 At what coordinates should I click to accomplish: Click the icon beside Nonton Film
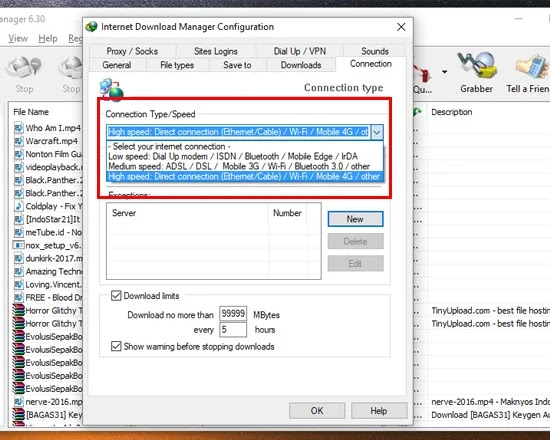pyautogui.click(x=19, y=154)
